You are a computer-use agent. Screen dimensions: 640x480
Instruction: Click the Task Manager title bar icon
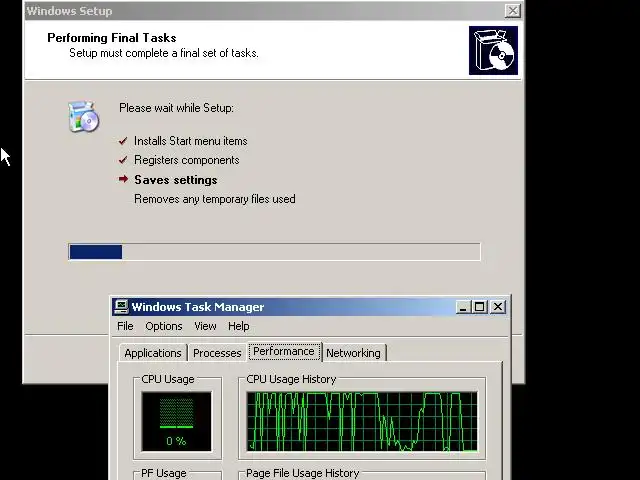point(121,307)
